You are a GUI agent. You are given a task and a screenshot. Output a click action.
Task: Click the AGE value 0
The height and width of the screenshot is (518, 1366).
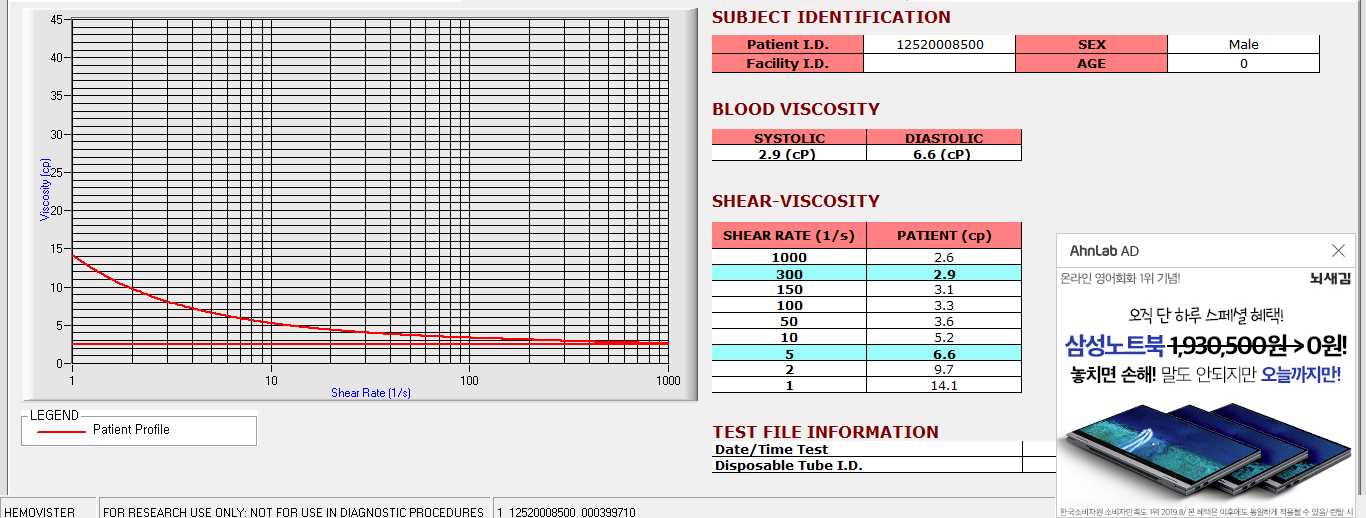click(x=1243, y=63)
